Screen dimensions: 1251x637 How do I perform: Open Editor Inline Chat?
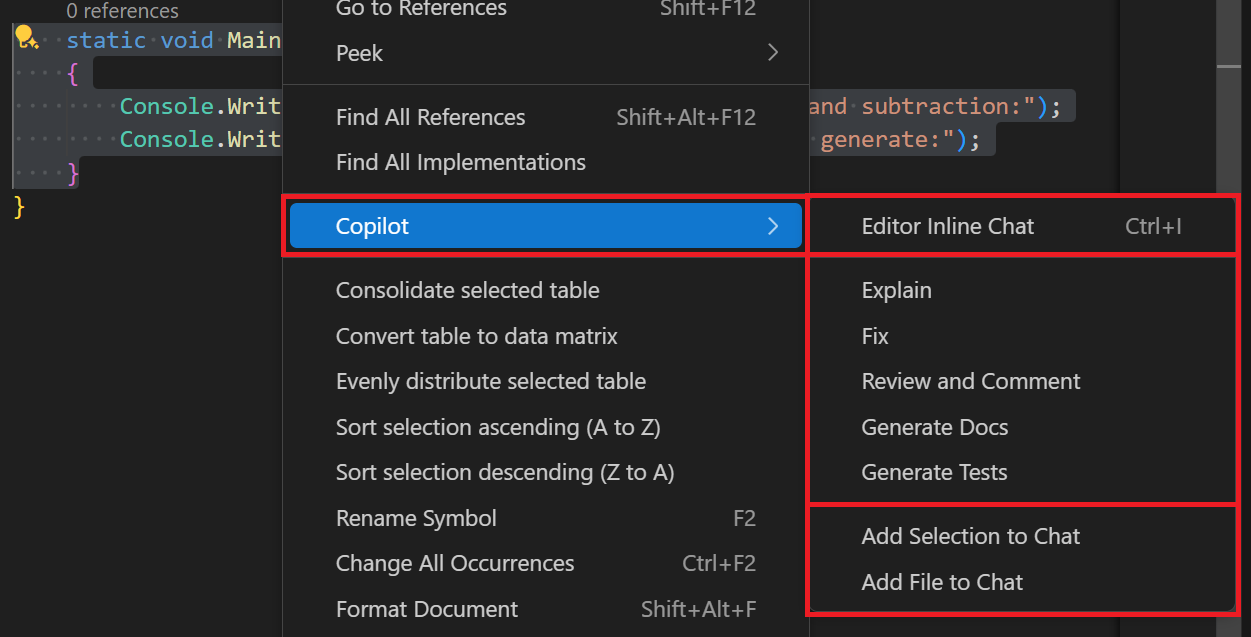[x=1022, y=226]
